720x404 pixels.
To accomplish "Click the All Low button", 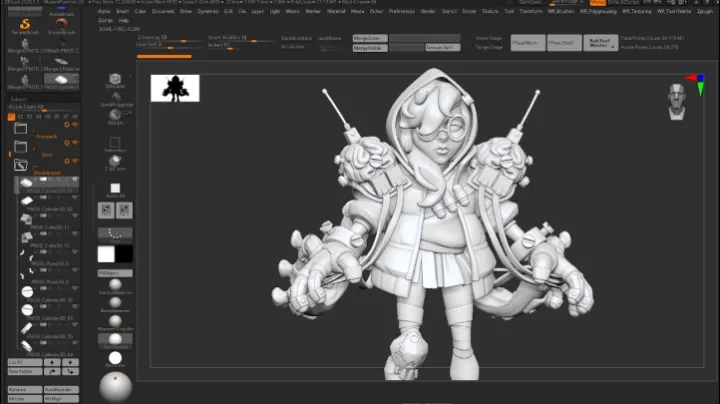I will click(x=25, y=398).
